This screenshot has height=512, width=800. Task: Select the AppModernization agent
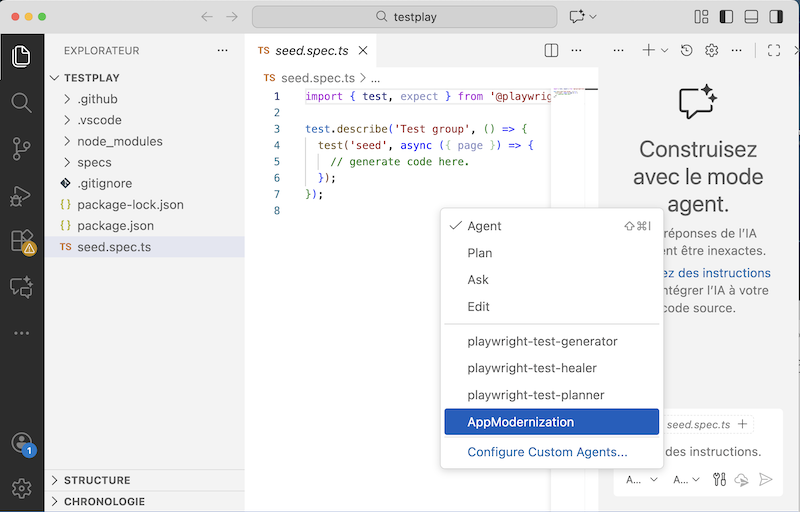(x=552, y=422)
